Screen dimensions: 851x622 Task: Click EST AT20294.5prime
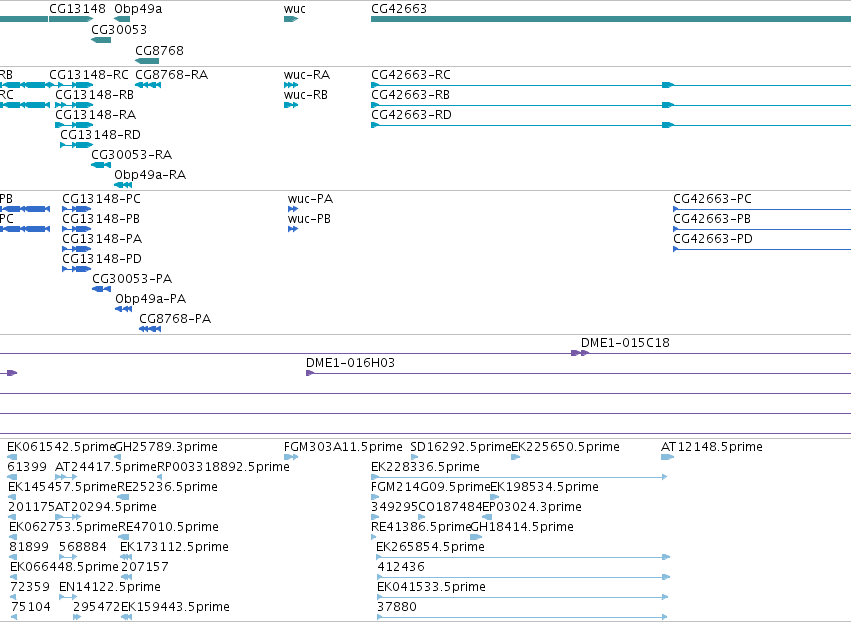106,507
